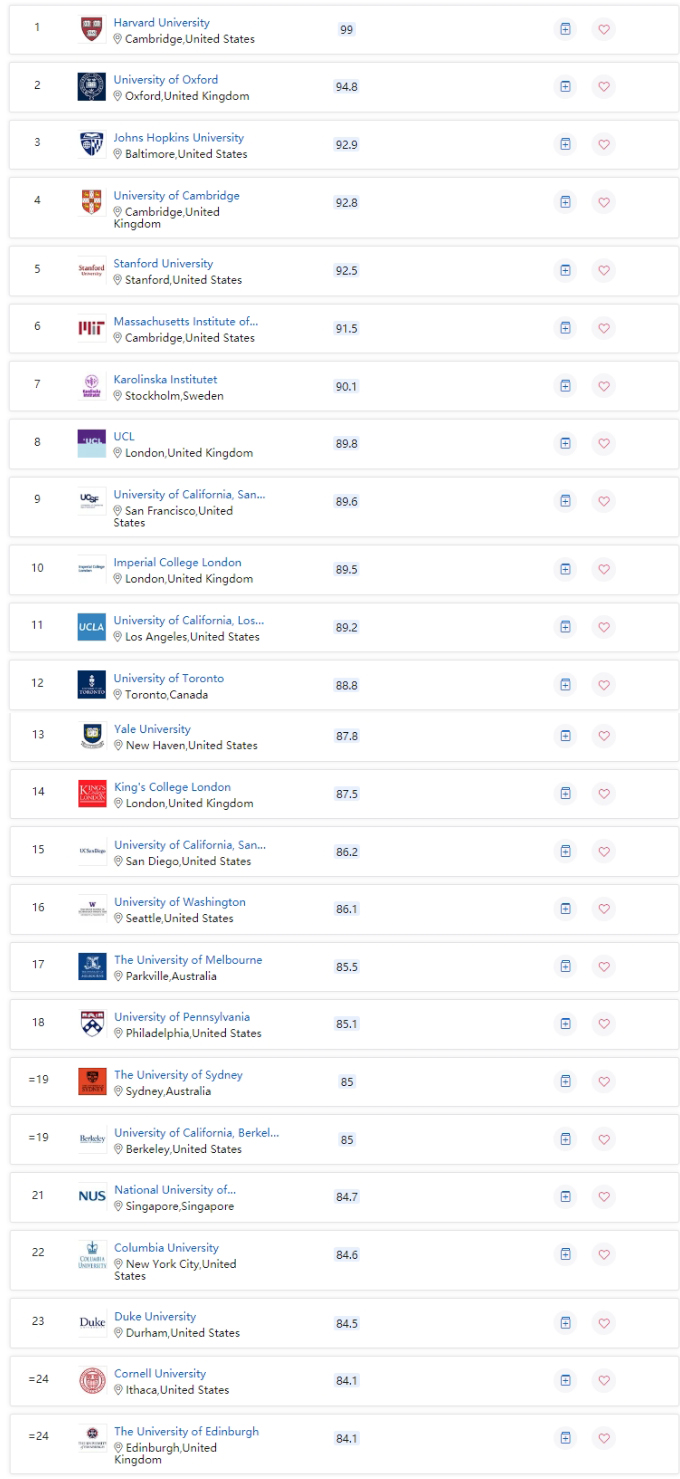680x1479 pixels.
Task: Click the UCLA logo thumbnail
Action: pyautogui.click(x=91, y=627)
